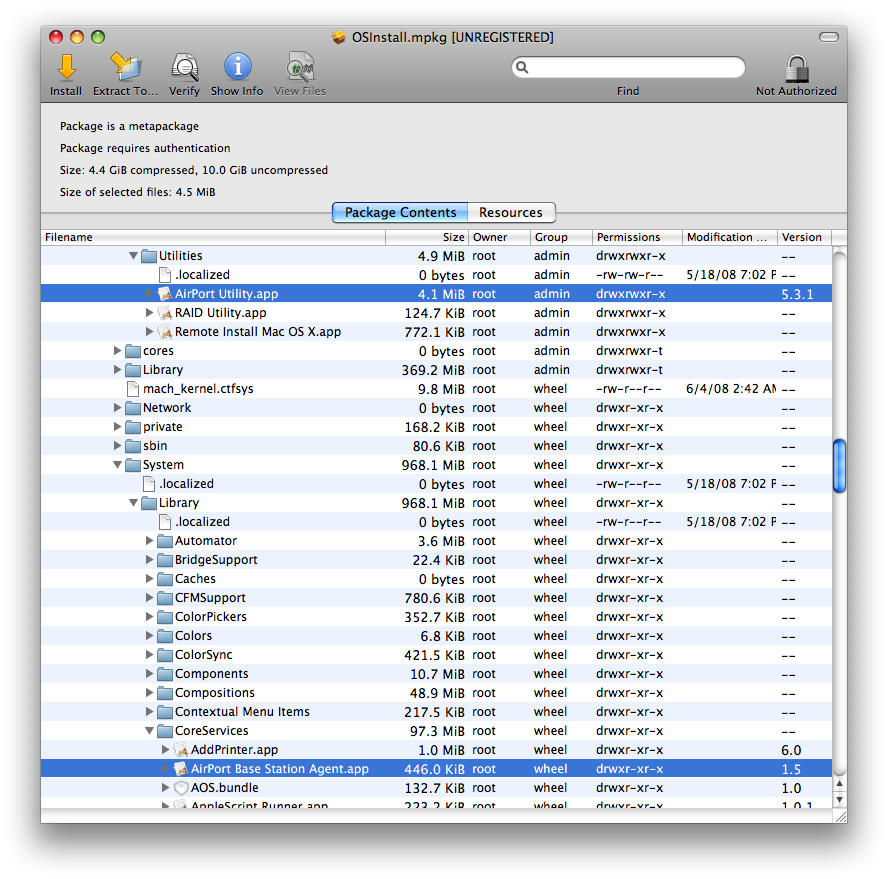
Task: Expand the AOS.bundle row
Action: 165,787
